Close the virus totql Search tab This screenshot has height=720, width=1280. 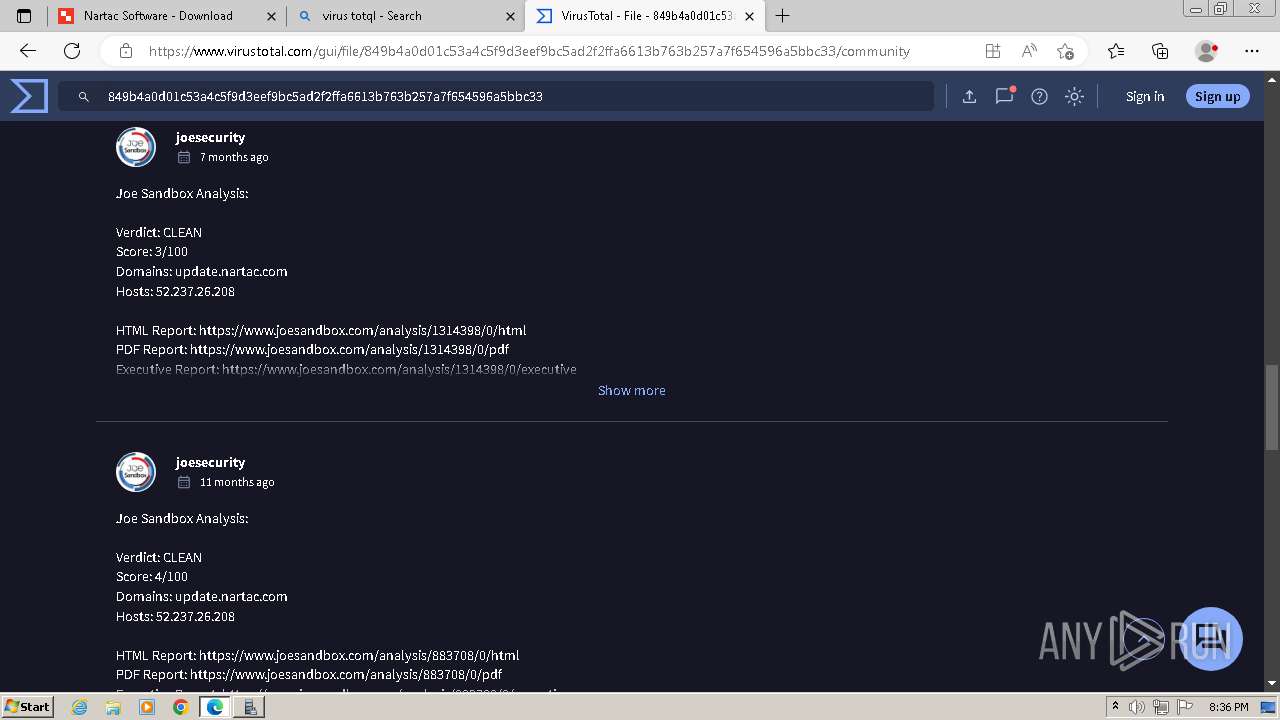point(511,16)
